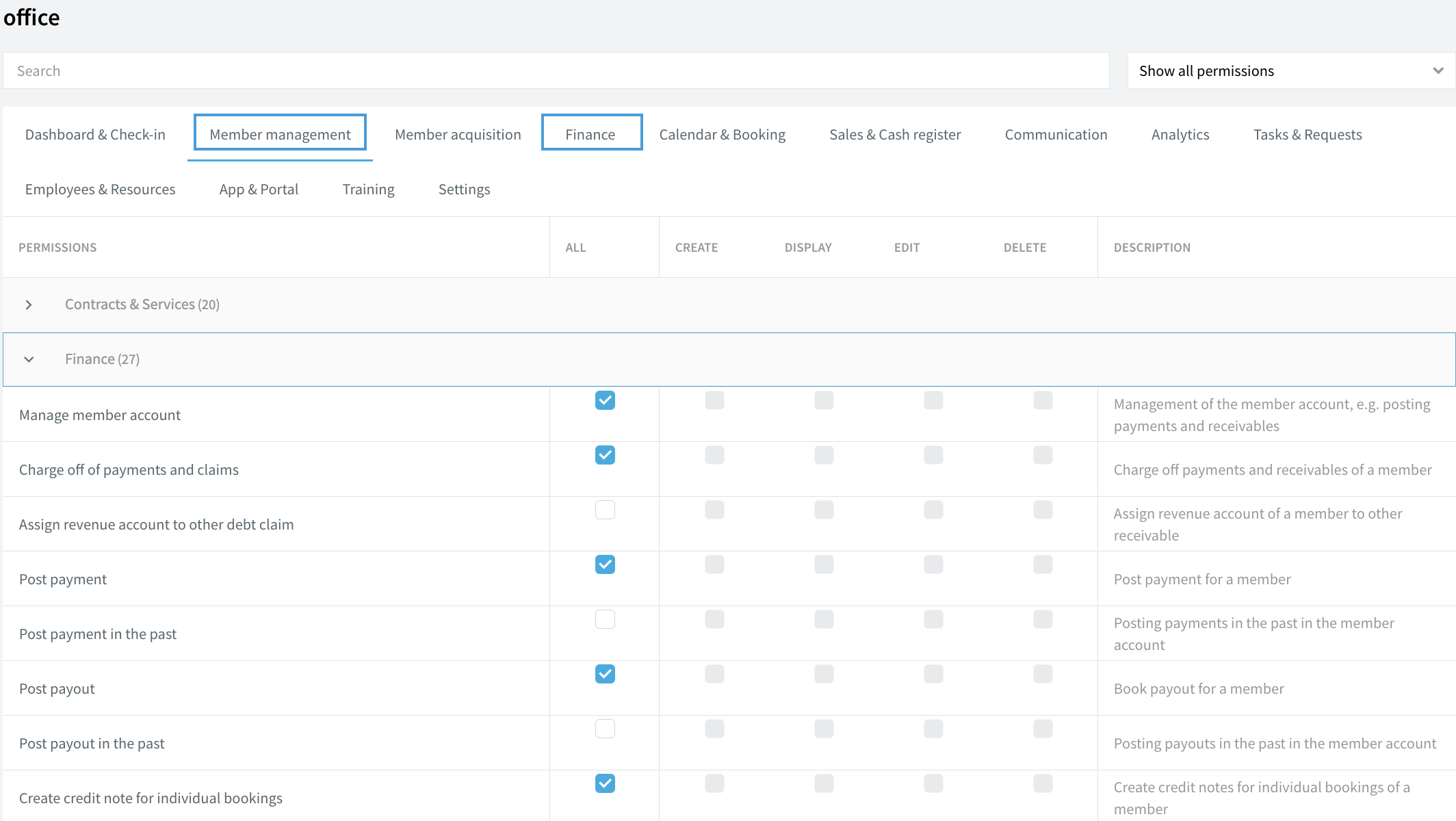1456x821 pixels.
Task: Click the ALL column header
Action: [x=575, y=248]
